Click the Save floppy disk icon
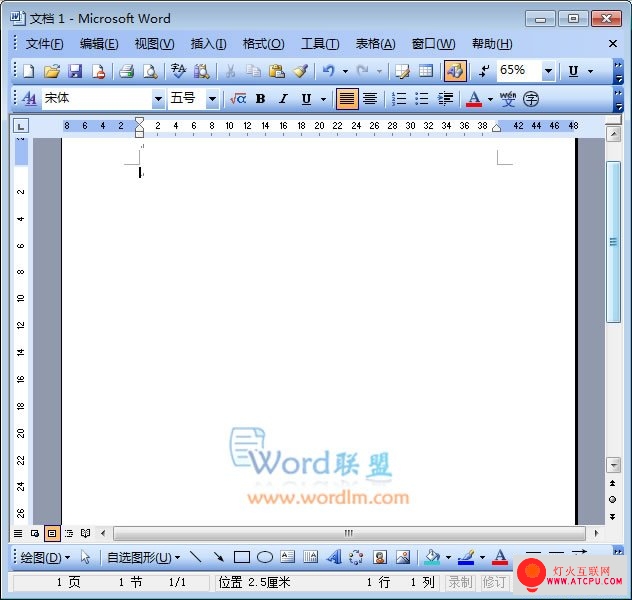This screenshot has height=600, width=632. pos(75,71)
